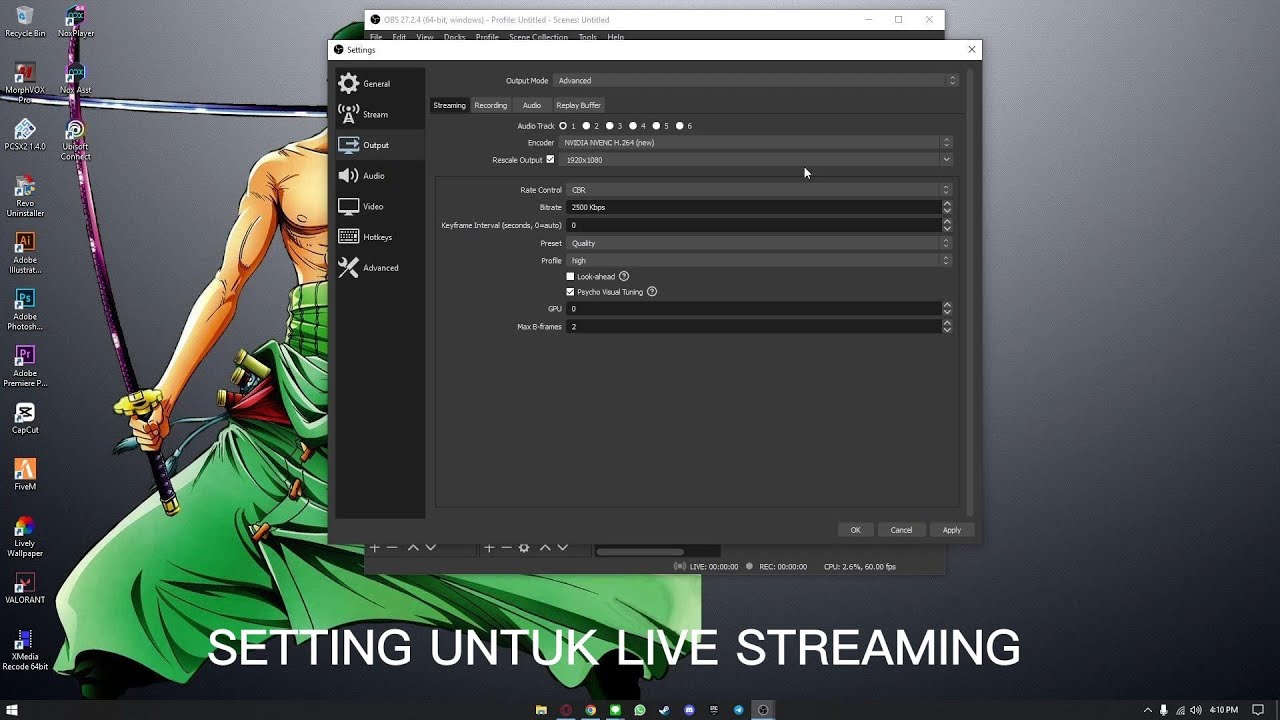Click the Max B-frames input field

tap(754, 327)
